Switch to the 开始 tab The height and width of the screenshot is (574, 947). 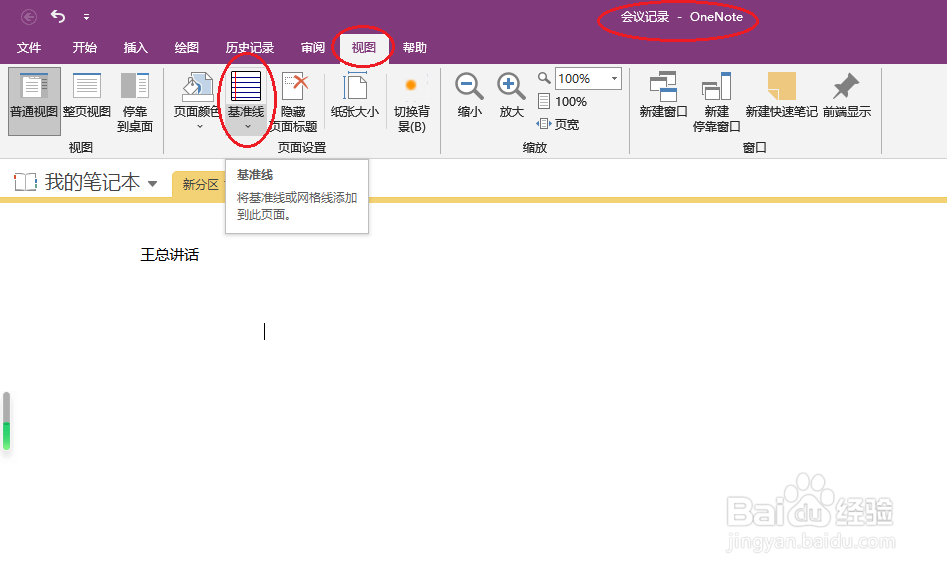[x=85, y=48]
